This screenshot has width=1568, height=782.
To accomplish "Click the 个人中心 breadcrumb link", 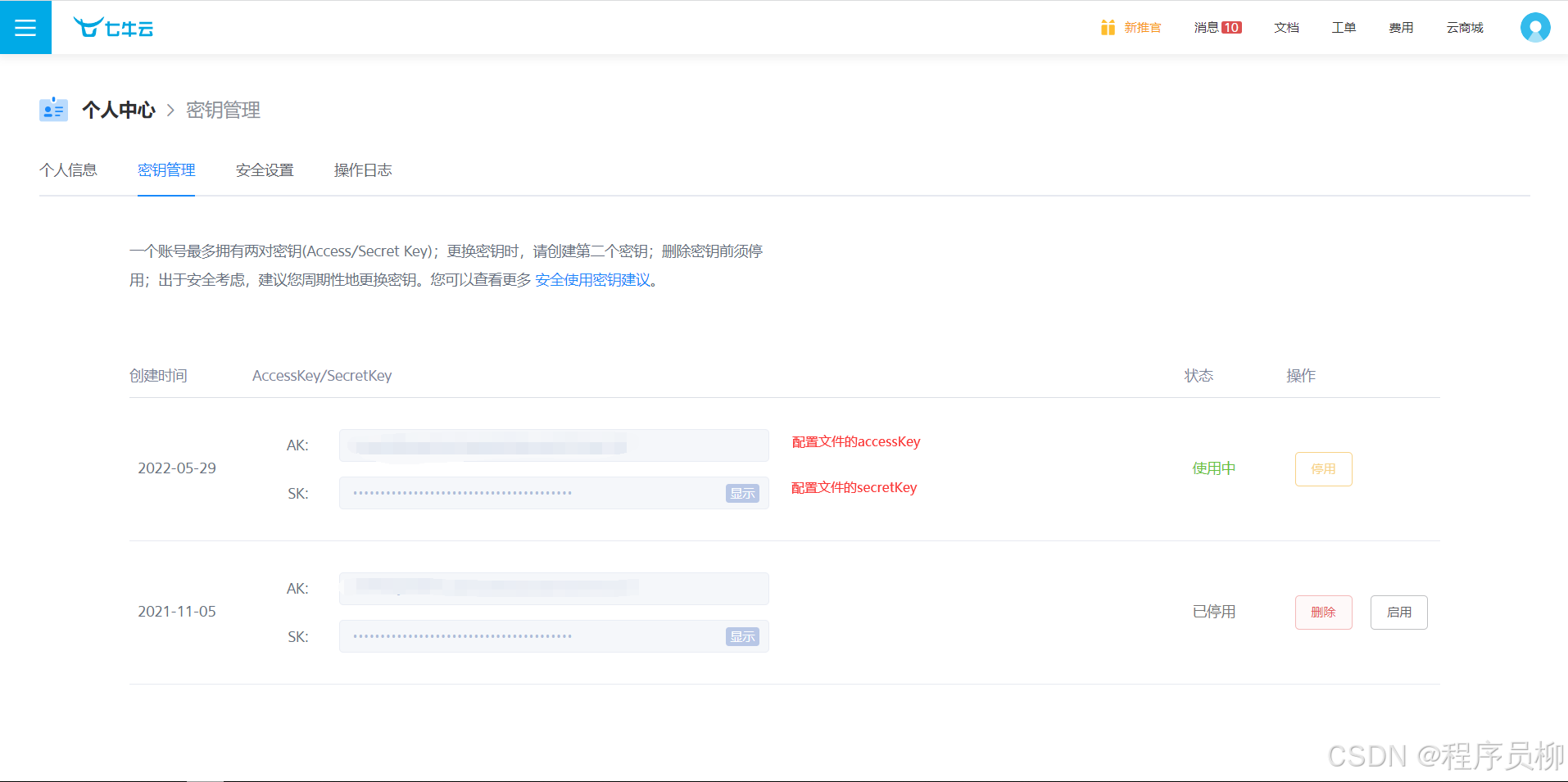I will (119, 110).
